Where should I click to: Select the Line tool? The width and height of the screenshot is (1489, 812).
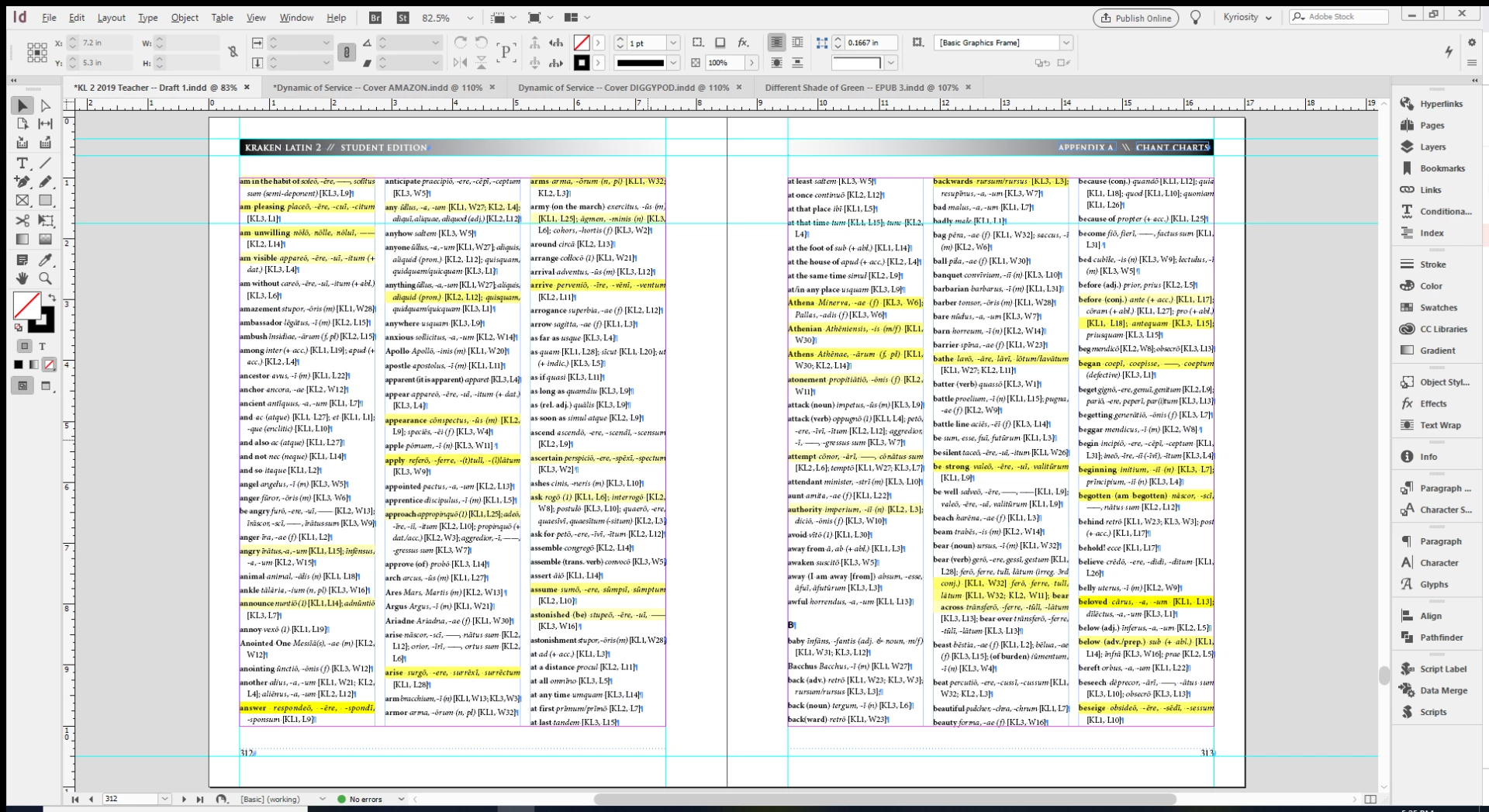click(x=46, y=163)
